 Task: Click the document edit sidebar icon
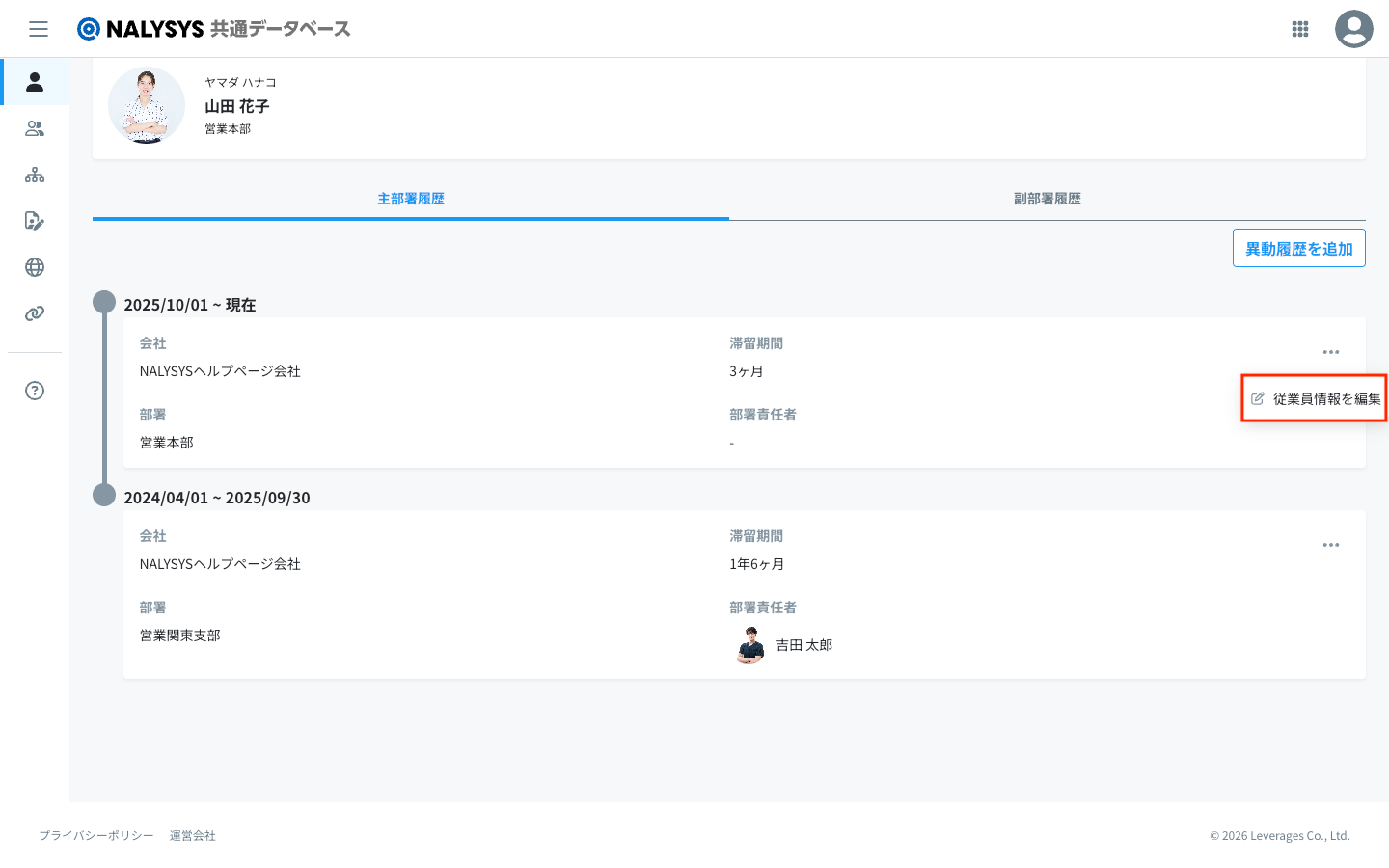tap(35, 221)
